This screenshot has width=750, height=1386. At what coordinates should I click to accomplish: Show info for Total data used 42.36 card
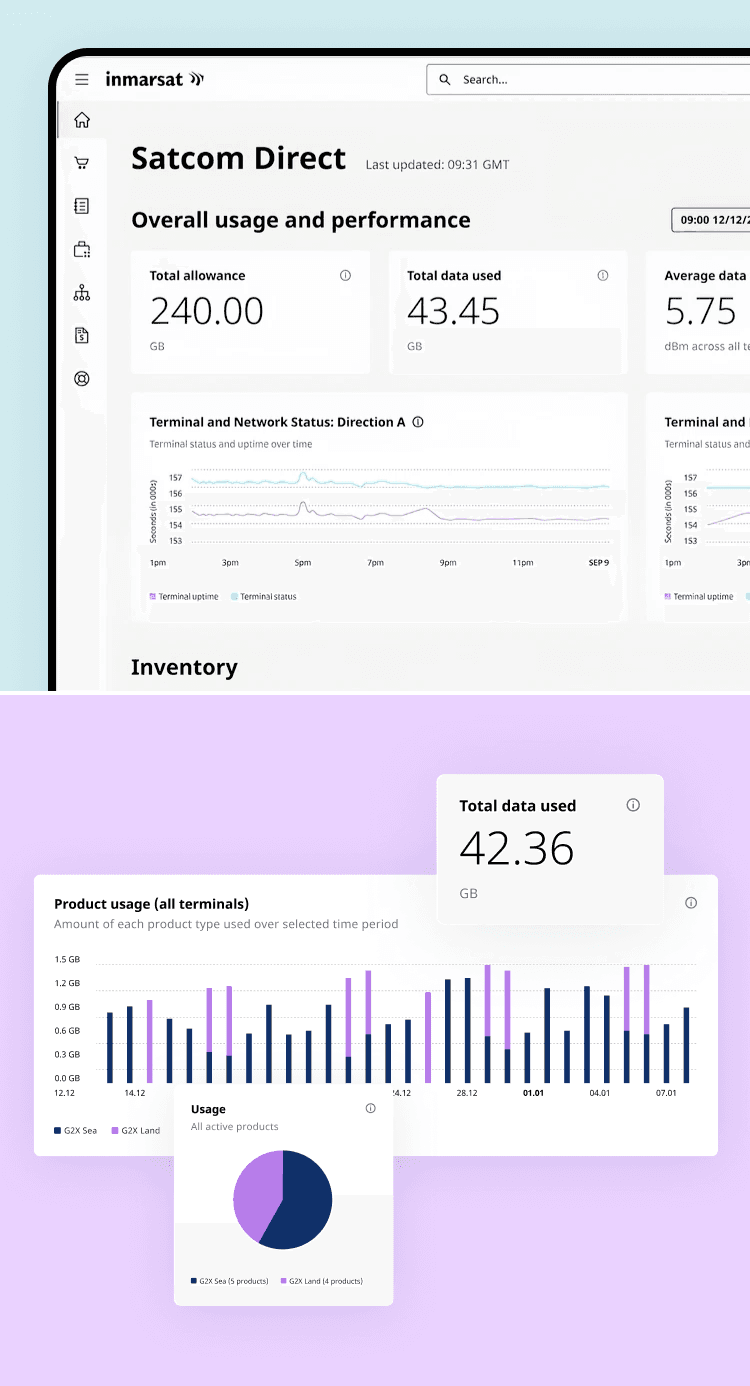(x=633, y=805)
